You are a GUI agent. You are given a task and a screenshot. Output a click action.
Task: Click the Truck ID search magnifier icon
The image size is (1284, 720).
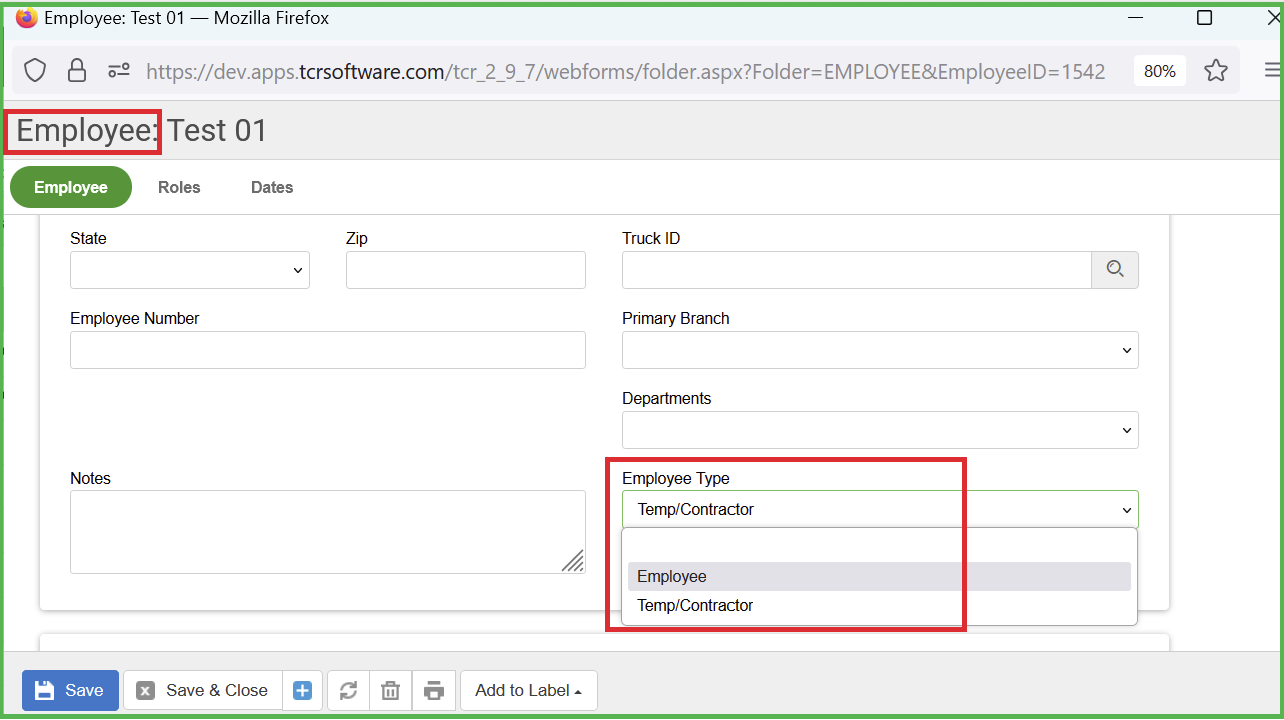[1115, 269]
